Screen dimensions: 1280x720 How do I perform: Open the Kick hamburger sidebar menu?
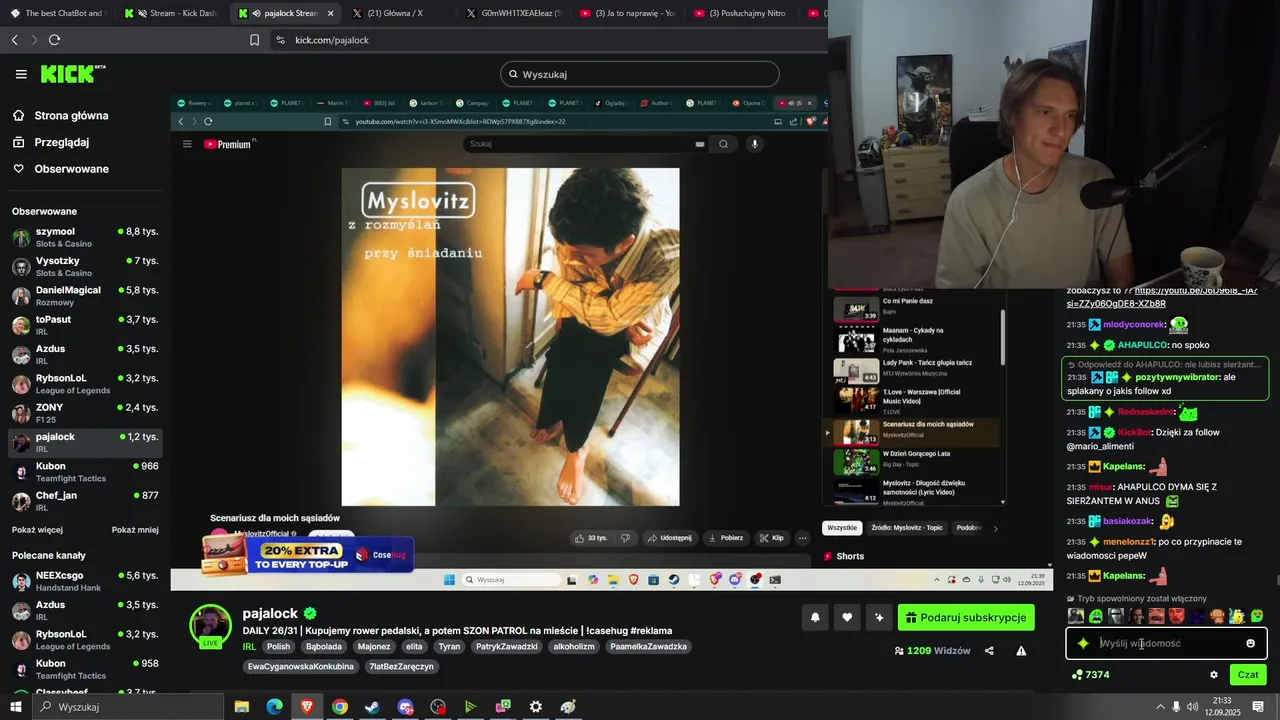(21, 74)
